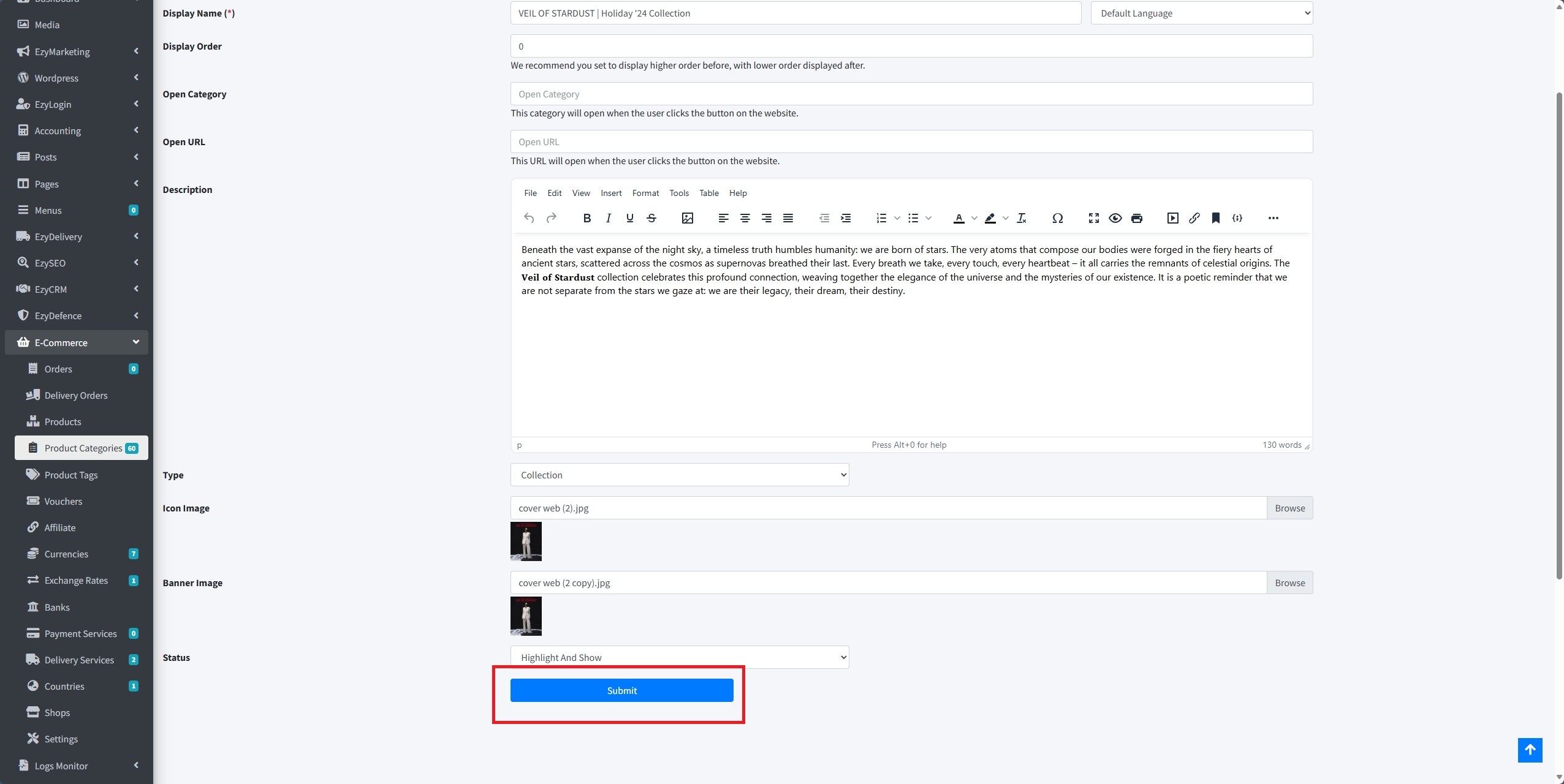The height and width of the screenshot is (784, 1564).
Task: Click Browse next to Icon Image
Action: (x=1289, y=508)
